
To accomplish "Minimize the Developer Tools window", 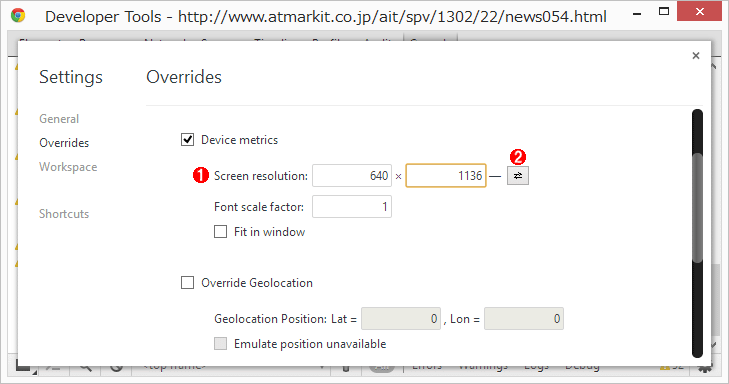I will coord(637,14).
